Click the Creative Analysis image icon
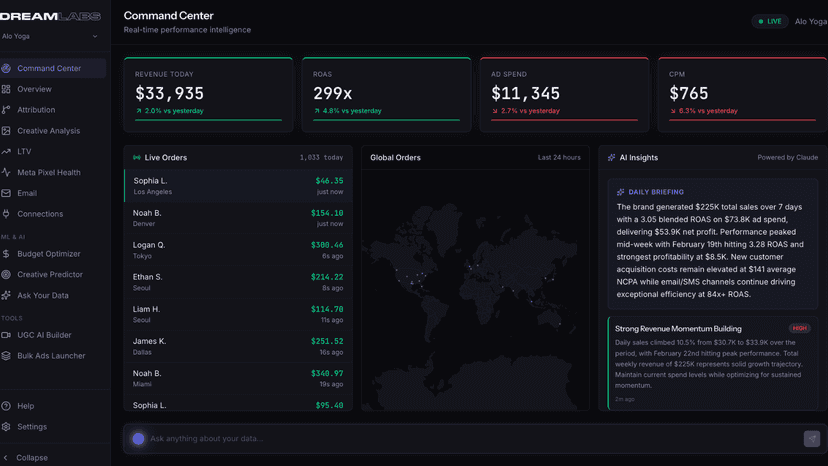The width and height of the screenshot is (828, 466). [6, 131]
